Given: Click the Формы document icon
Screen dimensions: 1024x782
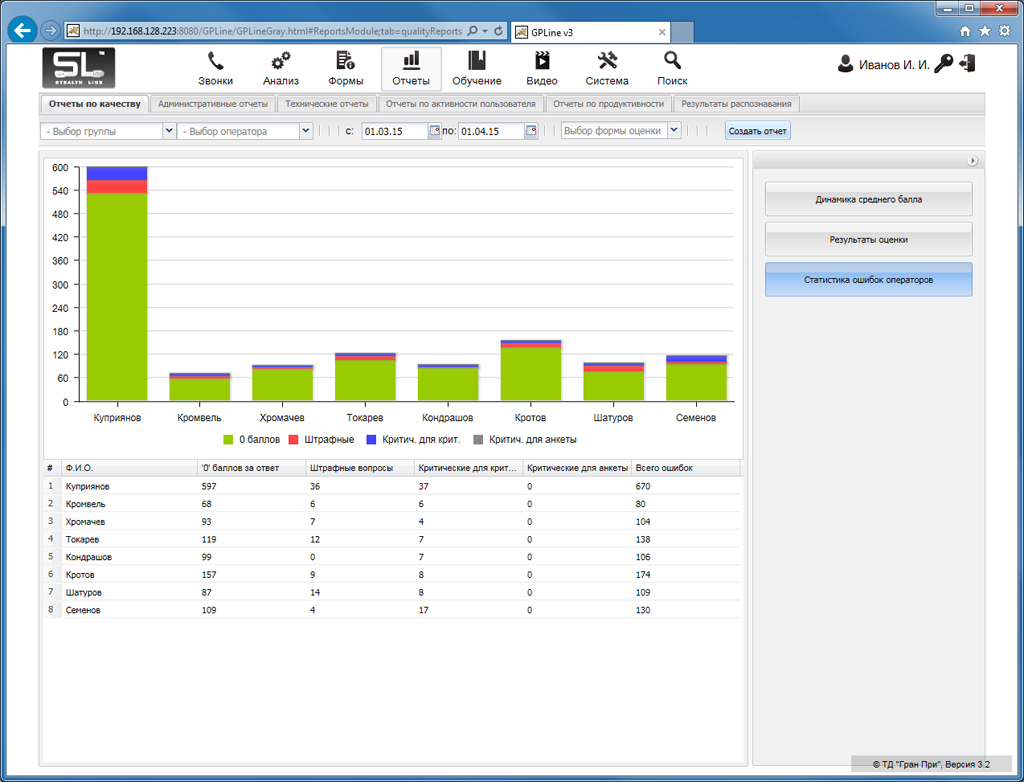Looking at the screenshot, I should pos(345,62).
